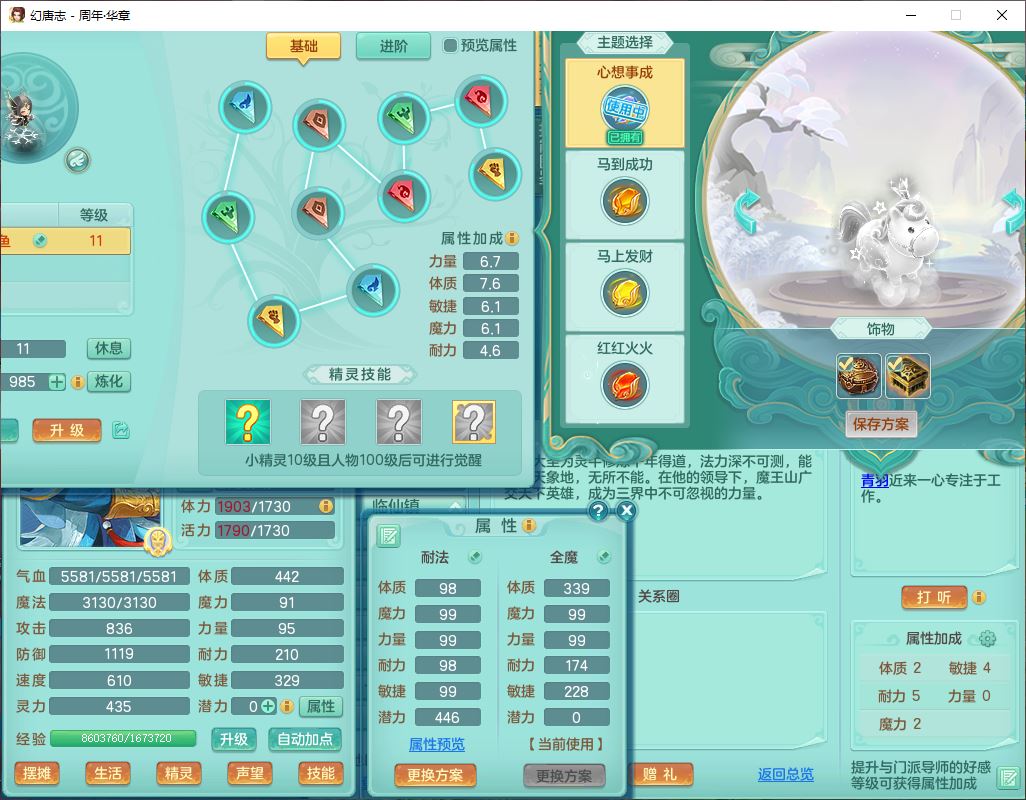Click the 自动加点 button
This screenshot has height=800, width=1026.
pyautogui.click(x=305, y=739)
